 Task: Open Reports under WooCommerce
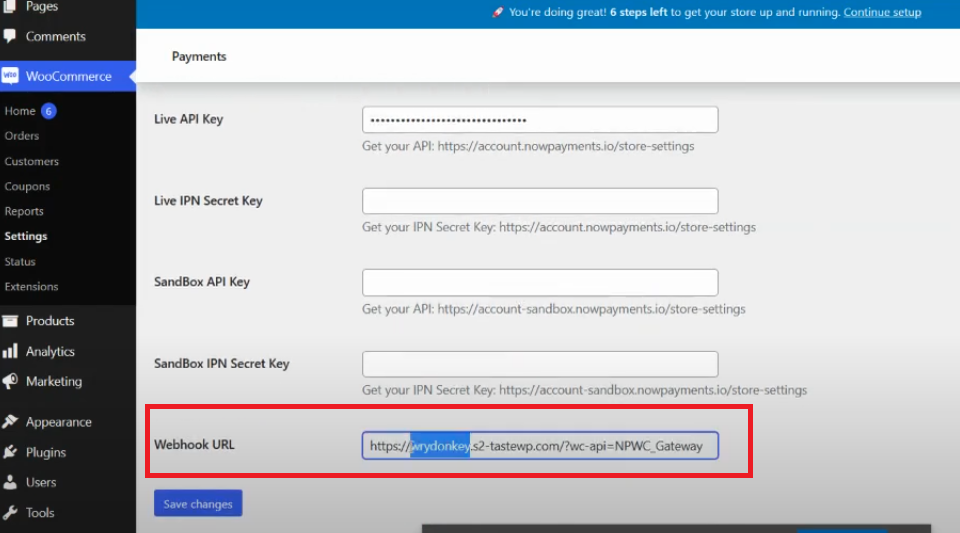click(24, 211)
